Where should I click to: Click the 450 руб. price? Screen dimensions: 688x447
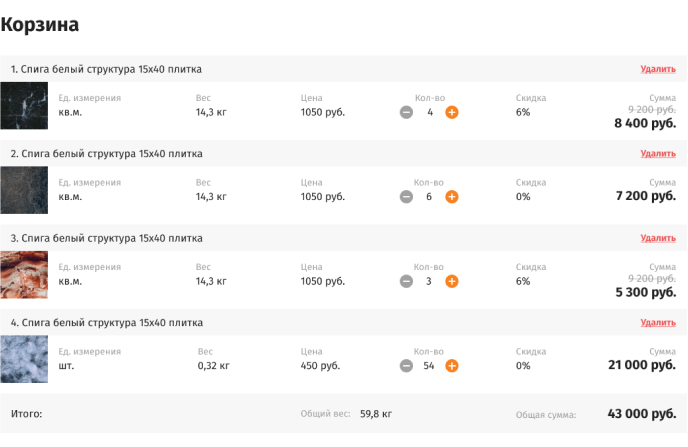320,365
